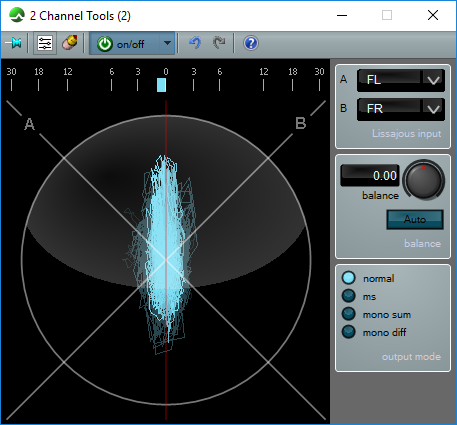Expand the channel B FR dropdown
Viewport: 457px width, 425px height.
pos(401,109)
